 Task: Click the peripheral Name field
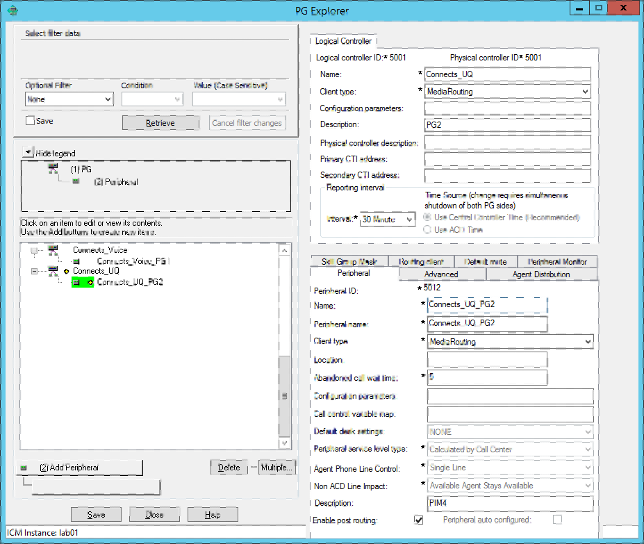(487, 305)
